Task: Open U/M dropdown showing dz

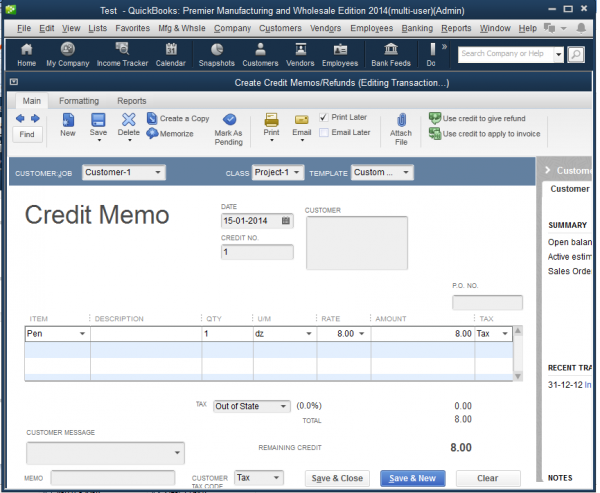Action: pyautogui.click(x=309, y=334)
